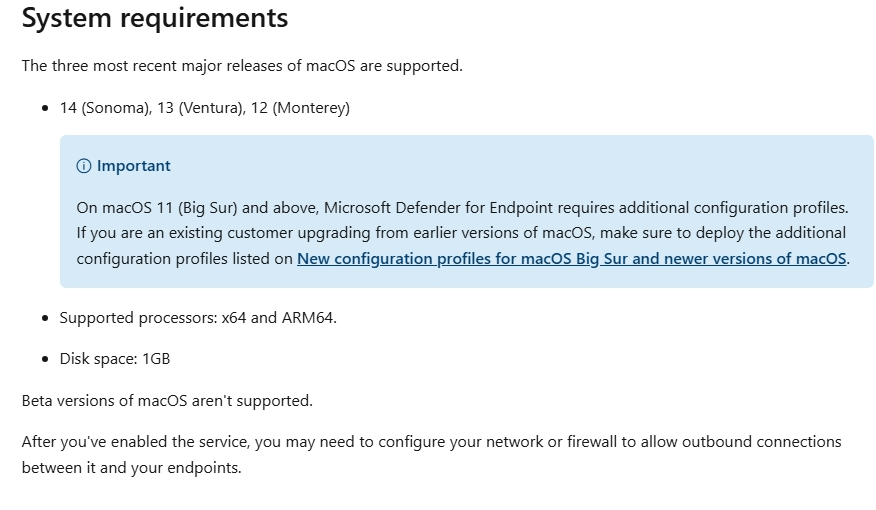876x510 pixels.
Task: Click the text 14 (Sonoma)
Action: (x=106, y=108)
